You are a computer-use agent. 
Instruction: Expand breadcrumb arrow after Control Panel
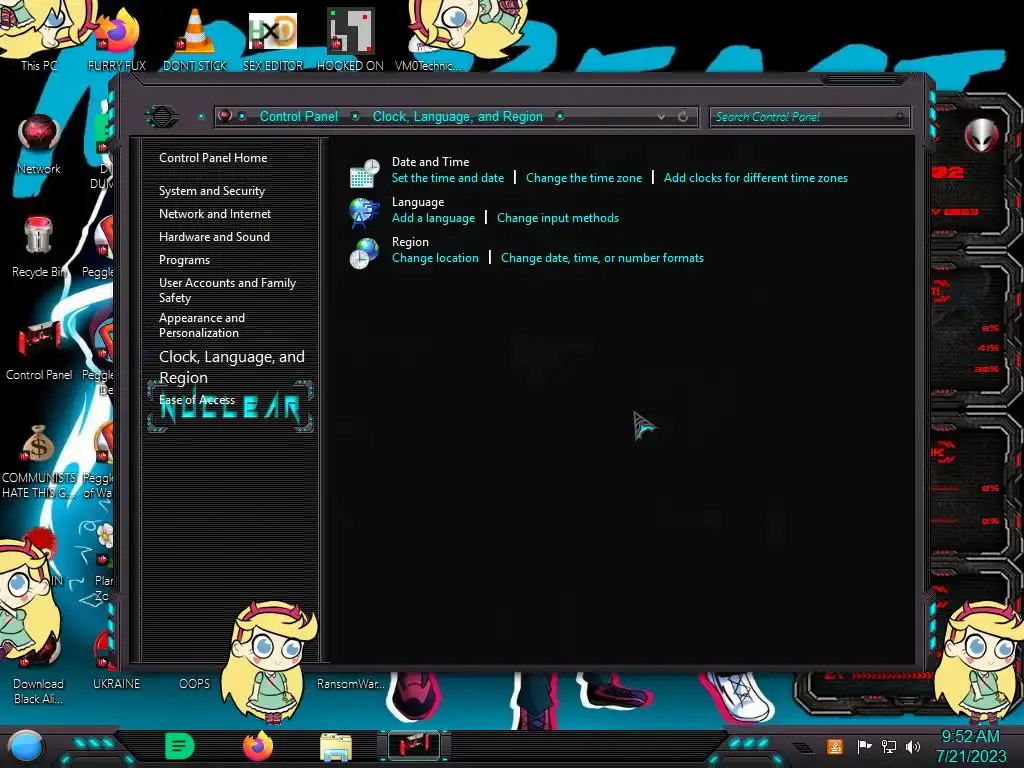(x=355, y=116)
